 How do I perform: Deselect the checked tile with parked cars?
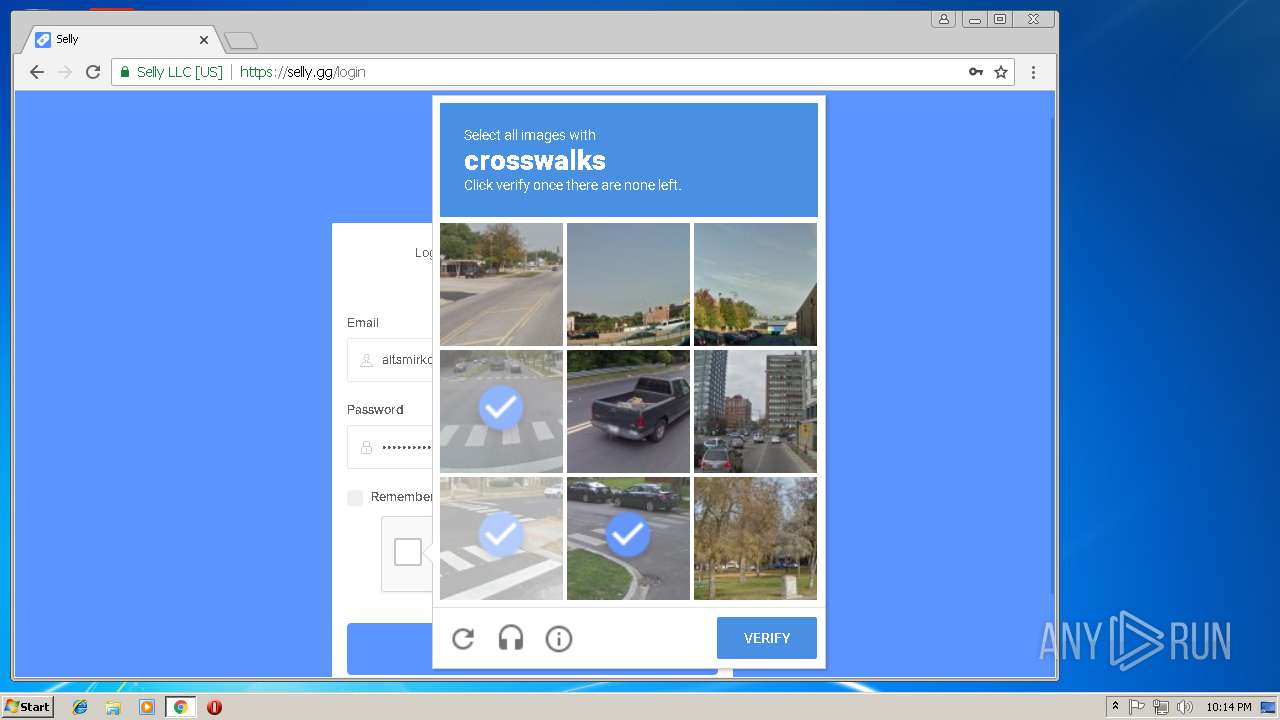tap(628, 538)
